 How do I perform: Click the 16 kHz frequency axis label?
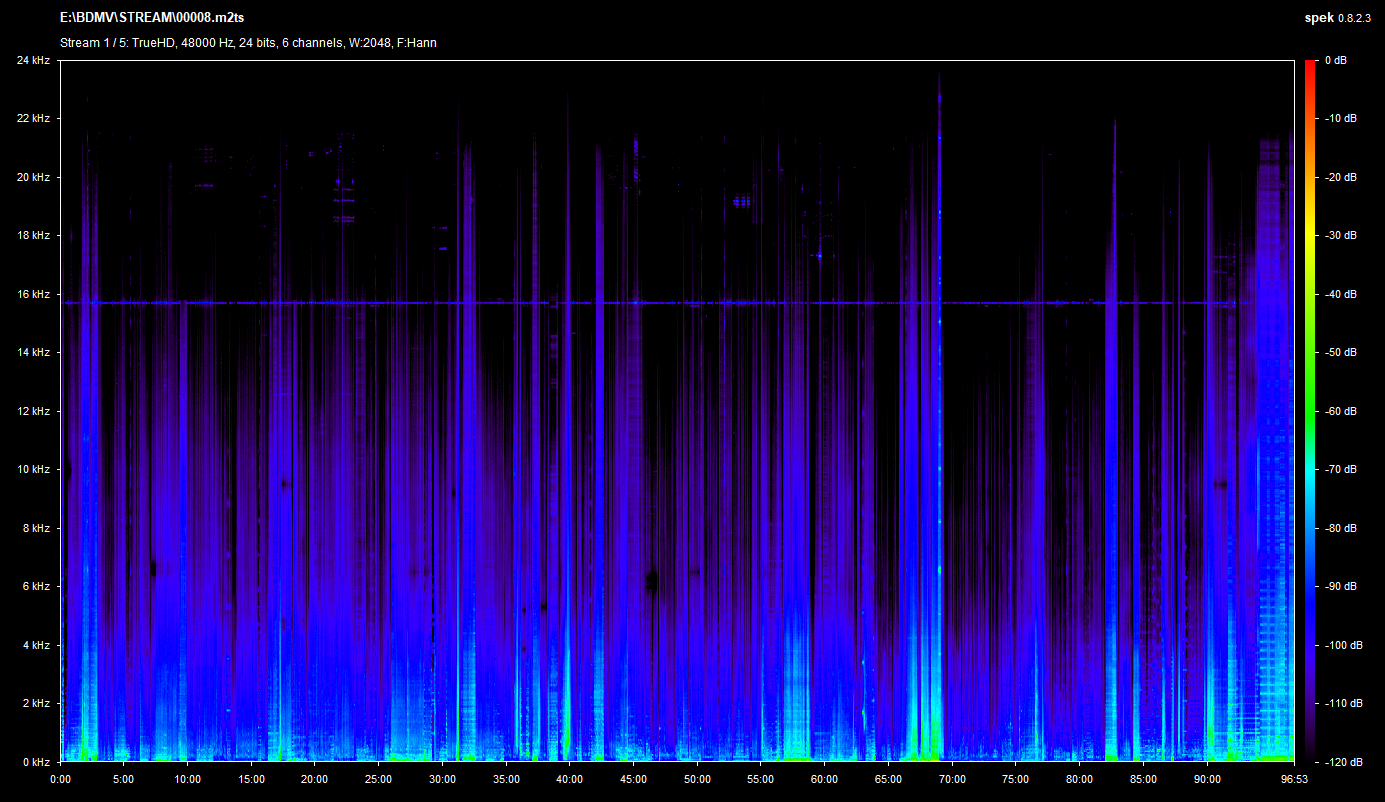tap(33, 295)
